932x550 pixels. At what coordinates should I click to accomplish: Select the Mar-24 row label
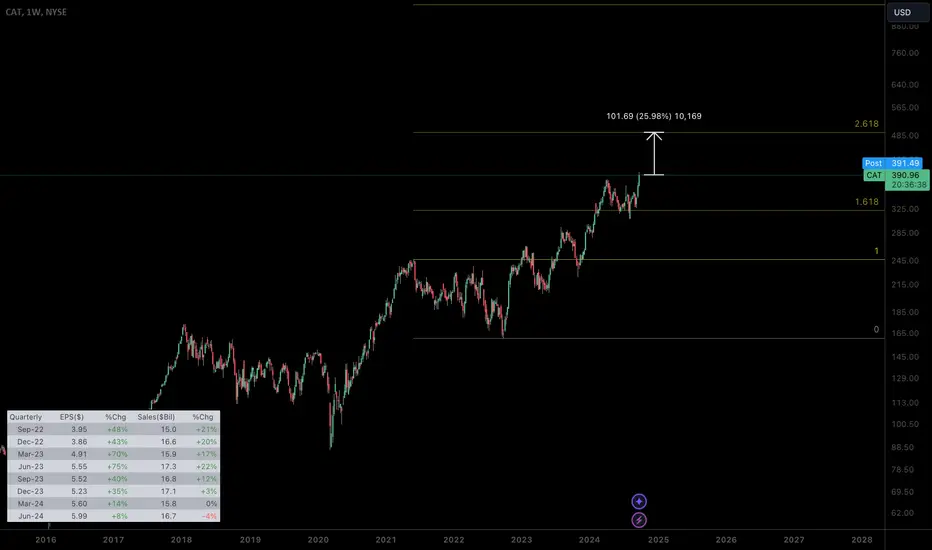click(x=30, y=504)
